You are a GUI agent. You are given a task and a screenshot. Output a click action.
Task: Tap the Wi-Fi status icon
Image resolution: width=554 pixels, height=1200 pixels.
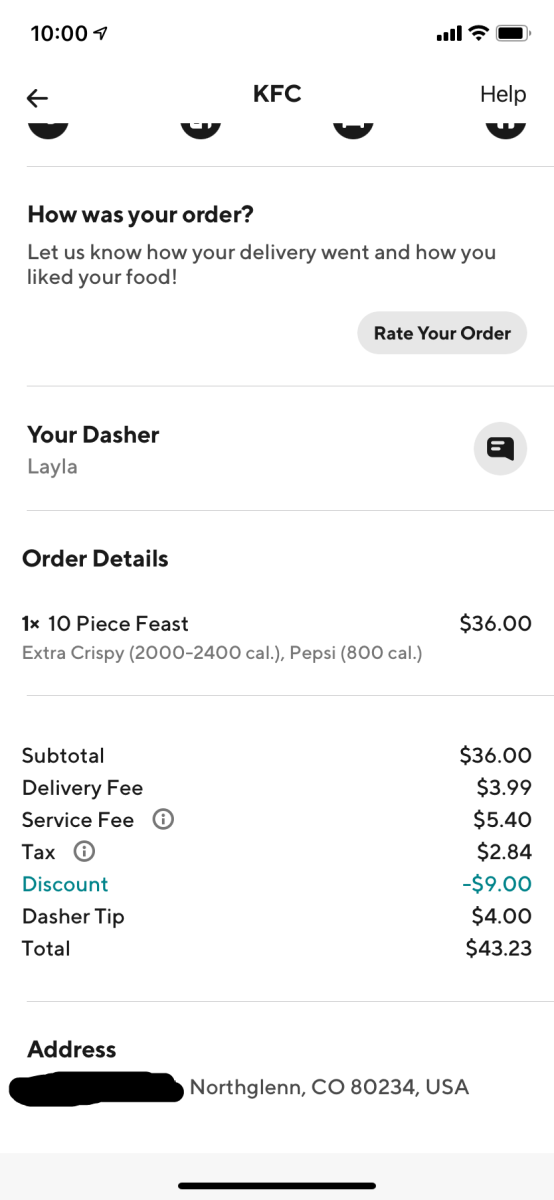click(x=478, y=33)
